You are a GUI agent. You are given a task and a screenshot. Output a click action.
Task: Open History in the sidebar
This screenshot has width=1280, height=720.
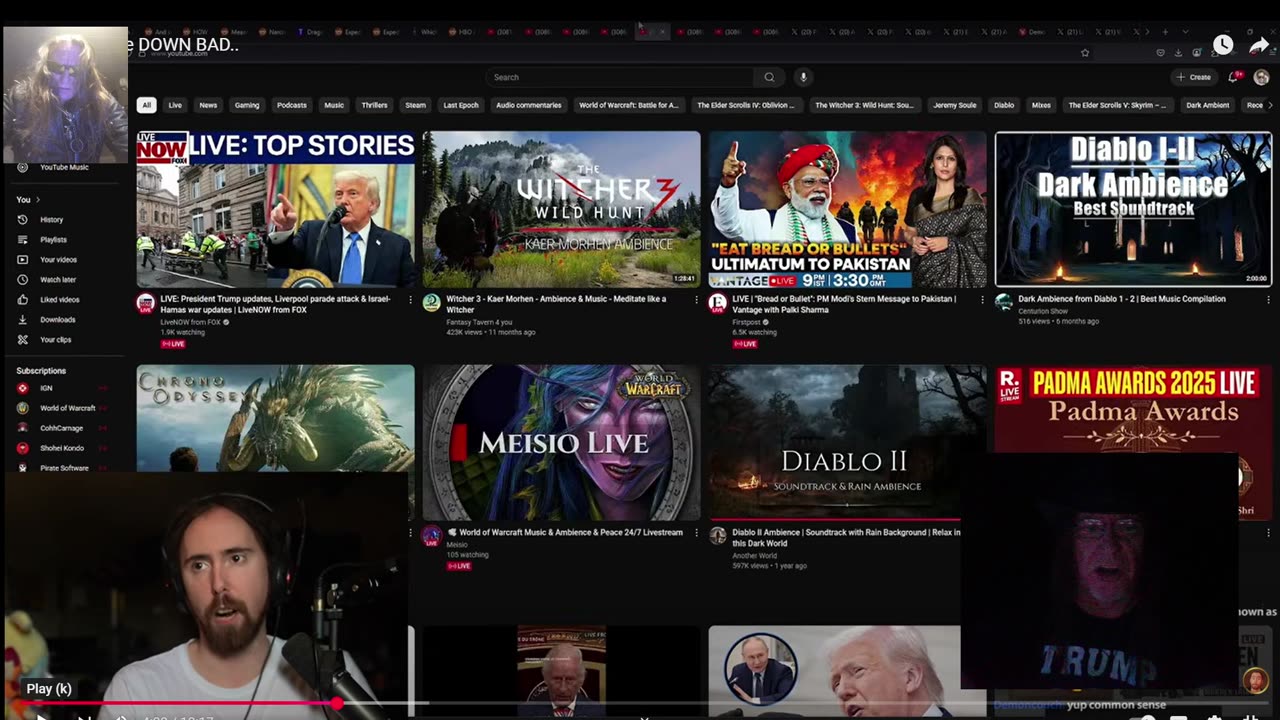[52, 220]
